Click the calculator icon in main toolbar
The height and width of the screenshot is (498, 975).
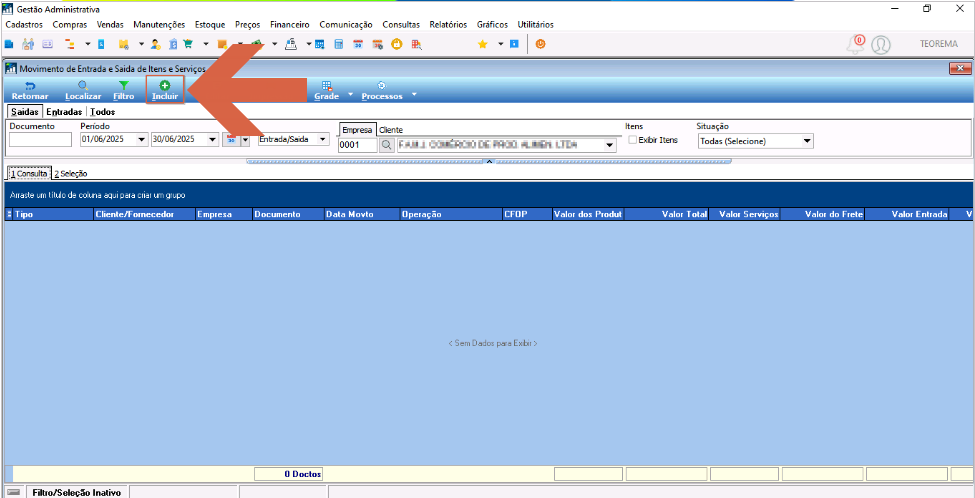pos(339,44)
